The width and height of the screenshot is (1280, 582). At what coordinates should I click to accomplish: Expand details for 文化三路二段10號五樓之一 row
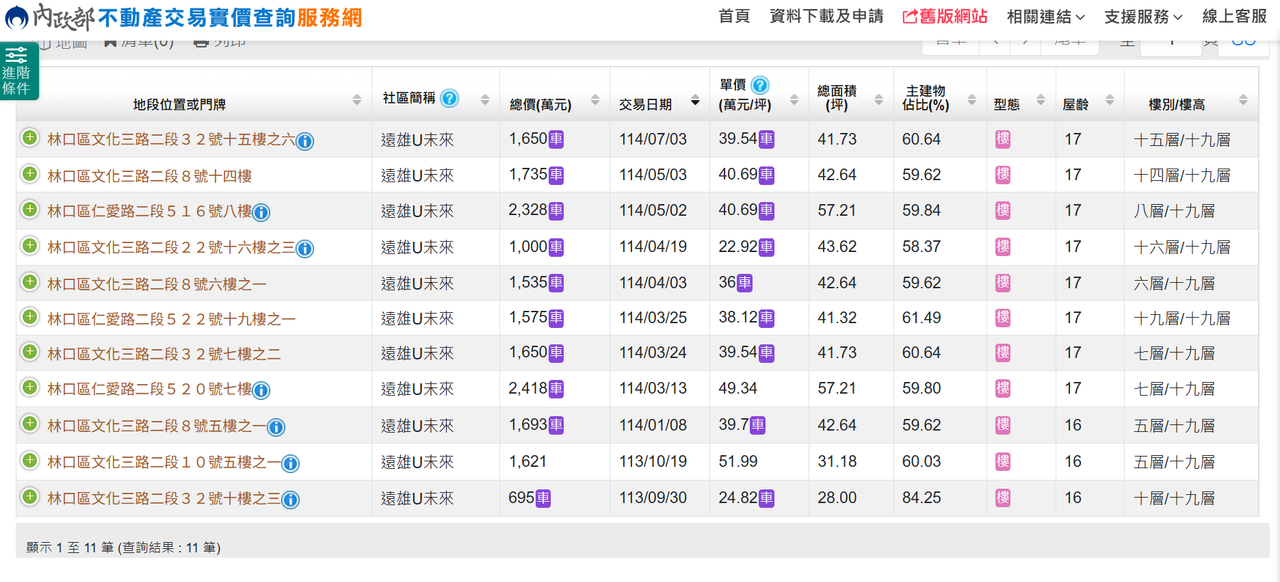[x=30, y=460]
